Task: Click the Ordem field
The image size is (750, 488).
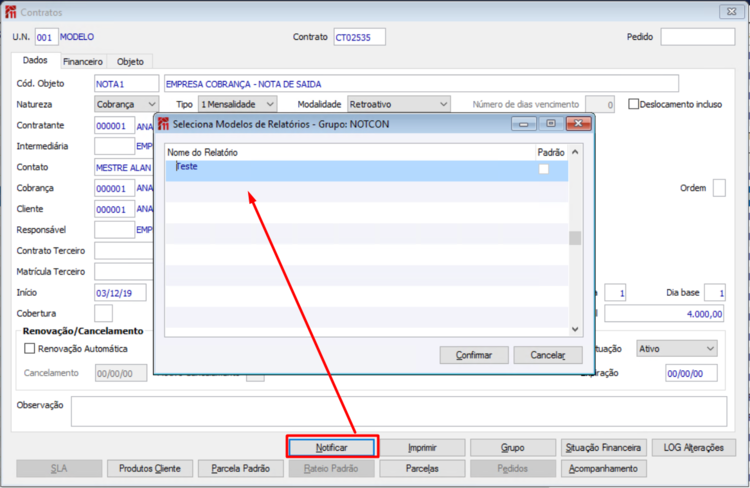Action: pyautogui.click(x=719, y=188)
